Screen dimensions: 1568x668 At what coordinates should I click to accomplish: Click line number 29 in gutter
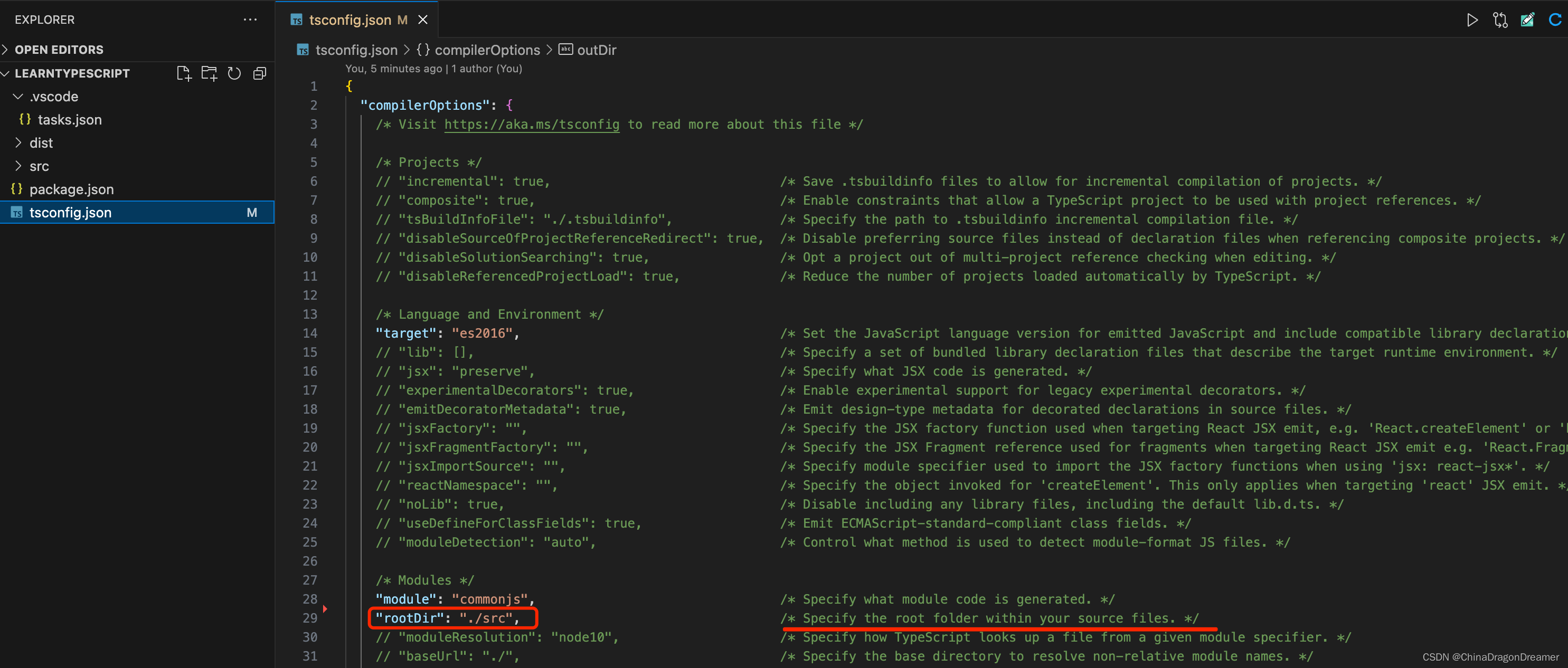click(x=310, y=618)
